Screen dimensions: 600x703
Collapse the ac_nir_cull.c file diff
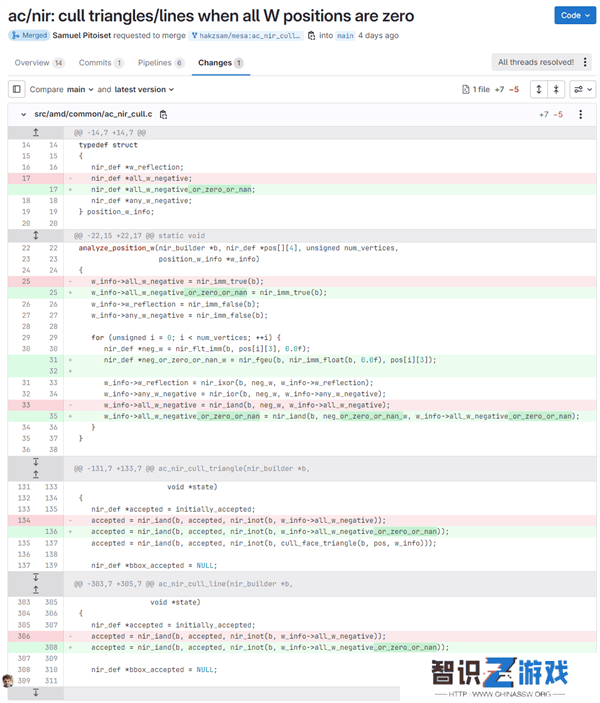coord(23,115)
